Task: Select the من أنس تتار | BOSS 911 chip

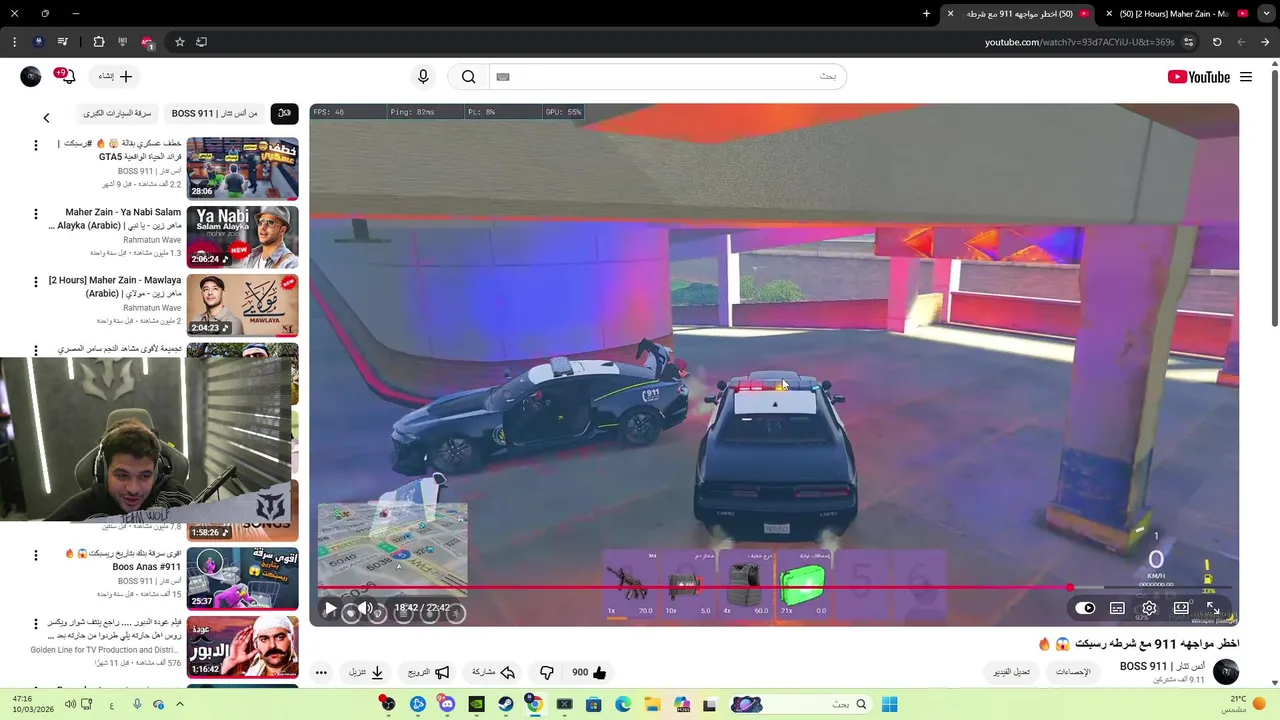Action: (x=215, y=114)
